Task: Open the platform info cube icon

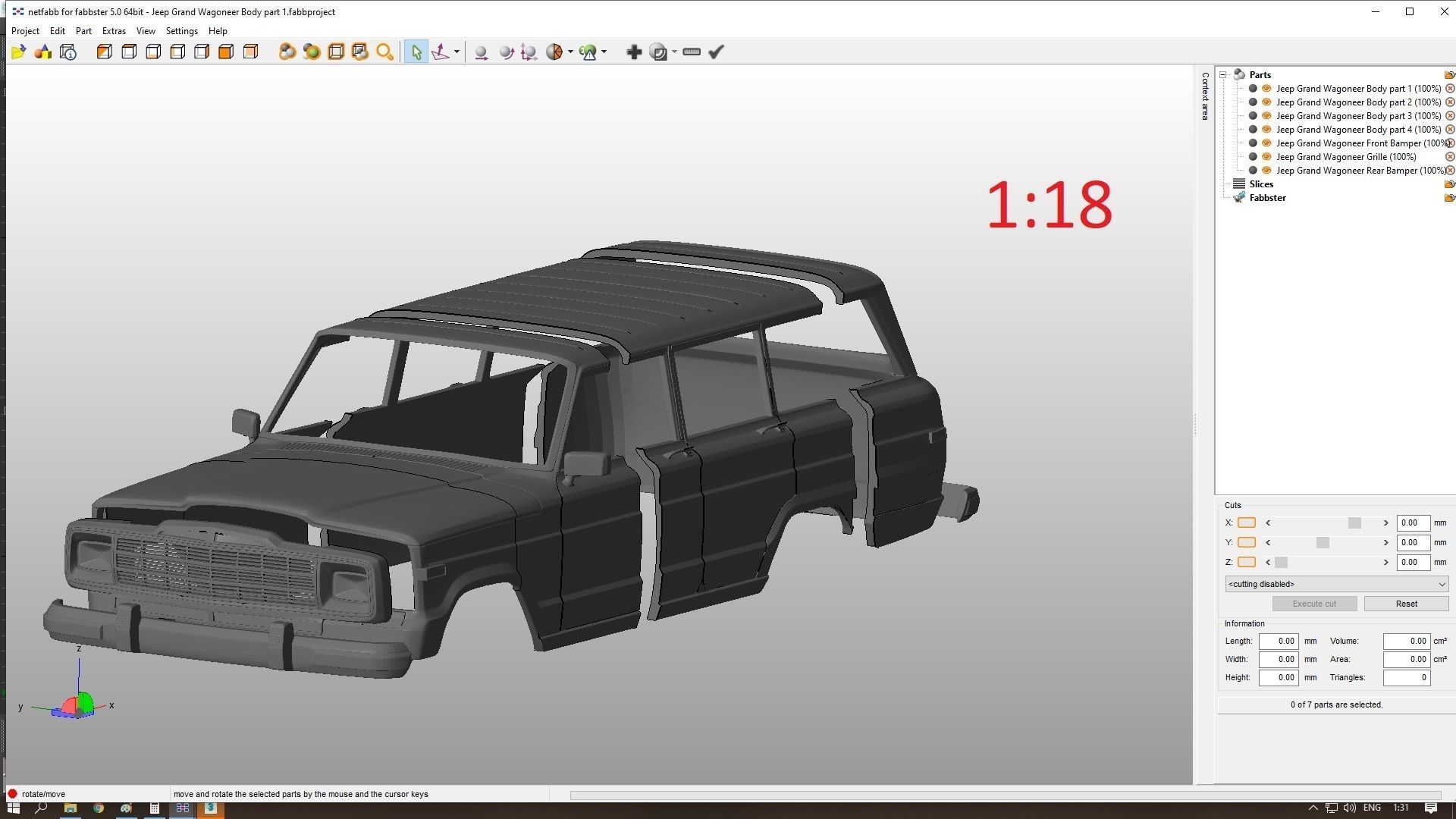Action: 68,52
